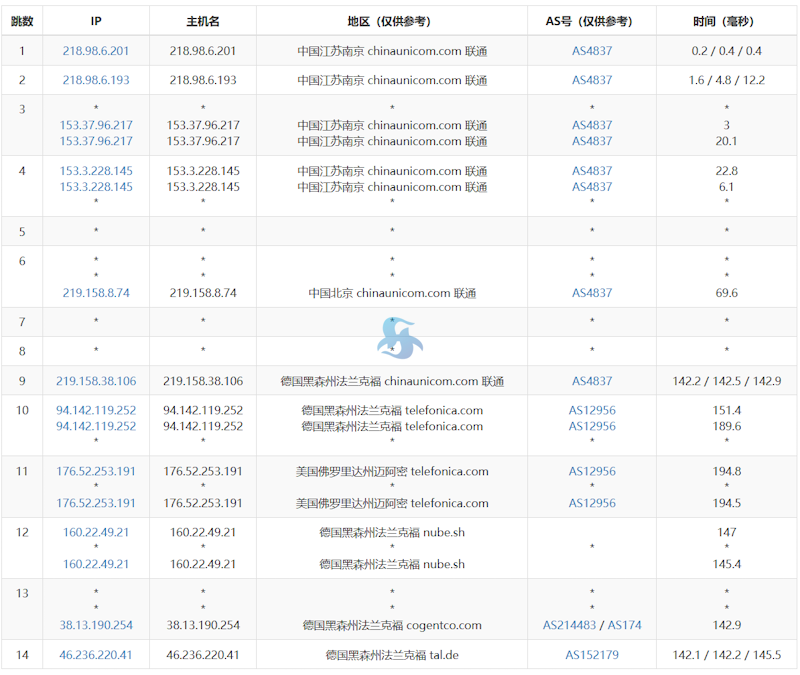This screenshot has height=675, width=800.
Task: Open the AS174 link
Action: pyautogui.click(x=625, y=625)
